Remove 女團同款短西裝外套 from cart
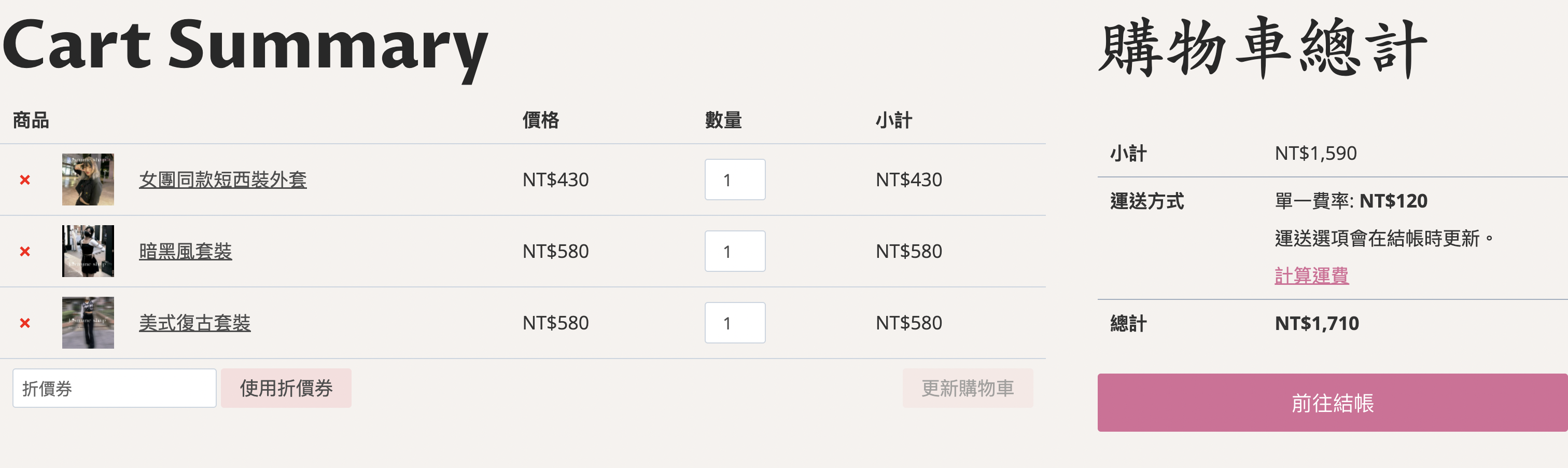Viewport: 1568px width, 468px height. 25,180
